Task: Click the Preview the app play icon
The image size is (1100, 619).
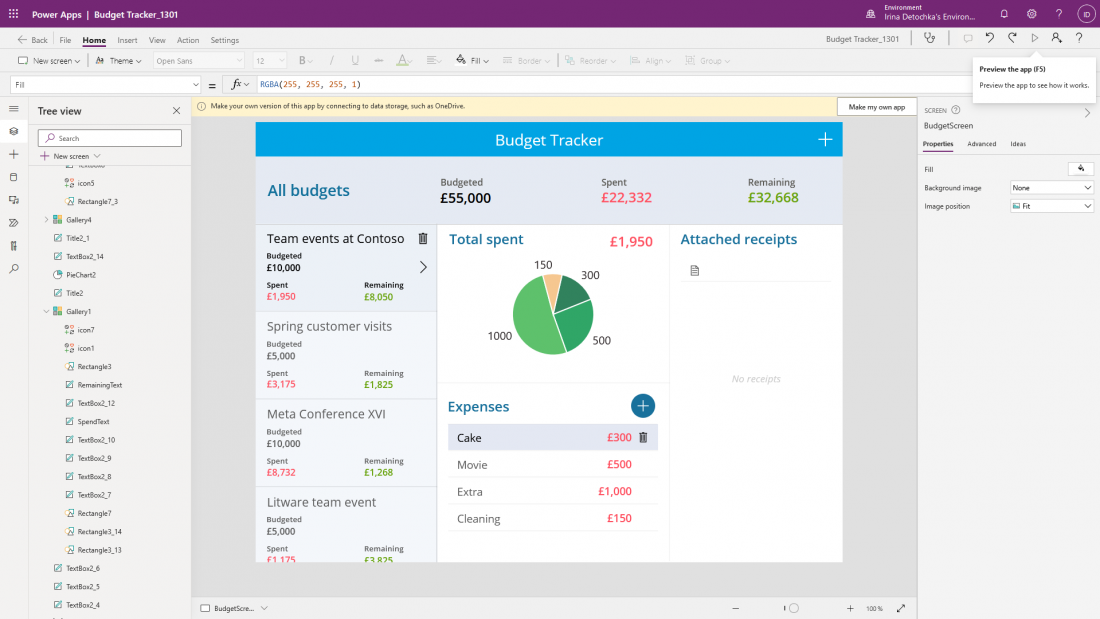Action: coord(1035,38)
